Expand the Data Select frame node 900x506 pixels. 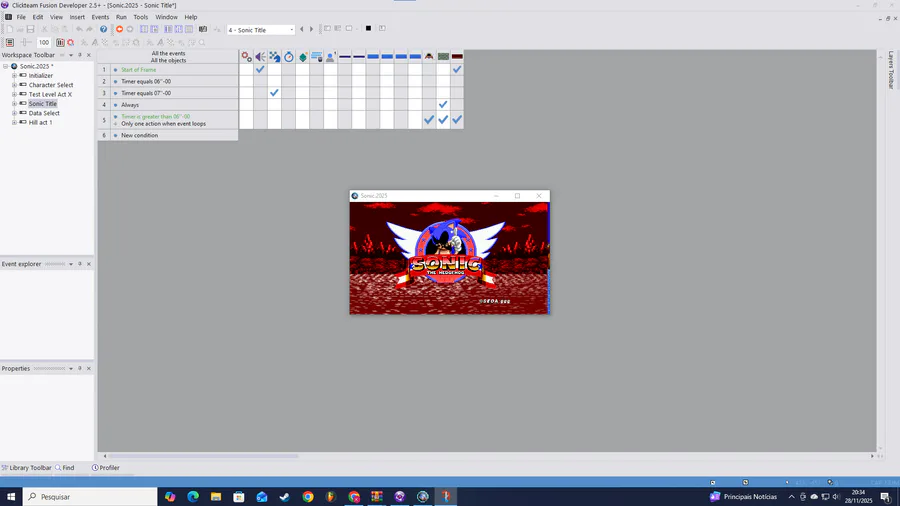14,113
